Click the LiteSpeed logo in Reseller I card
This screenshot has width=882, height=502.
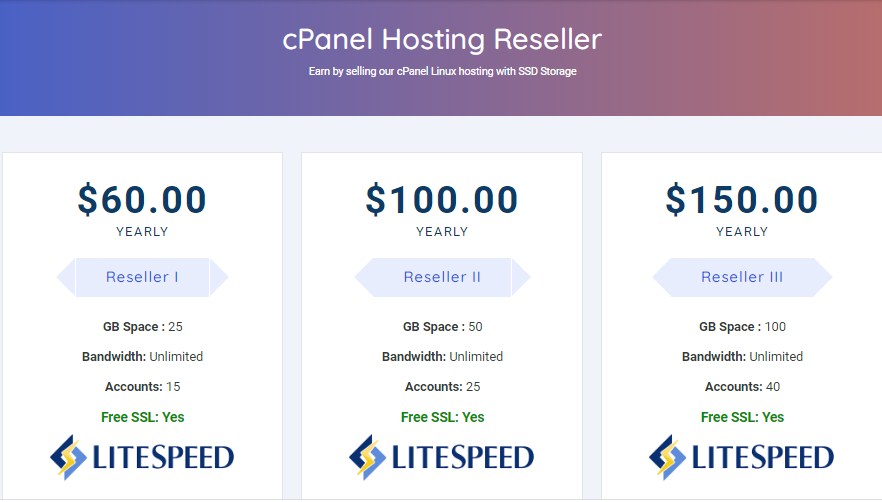[x=142, y=457]
